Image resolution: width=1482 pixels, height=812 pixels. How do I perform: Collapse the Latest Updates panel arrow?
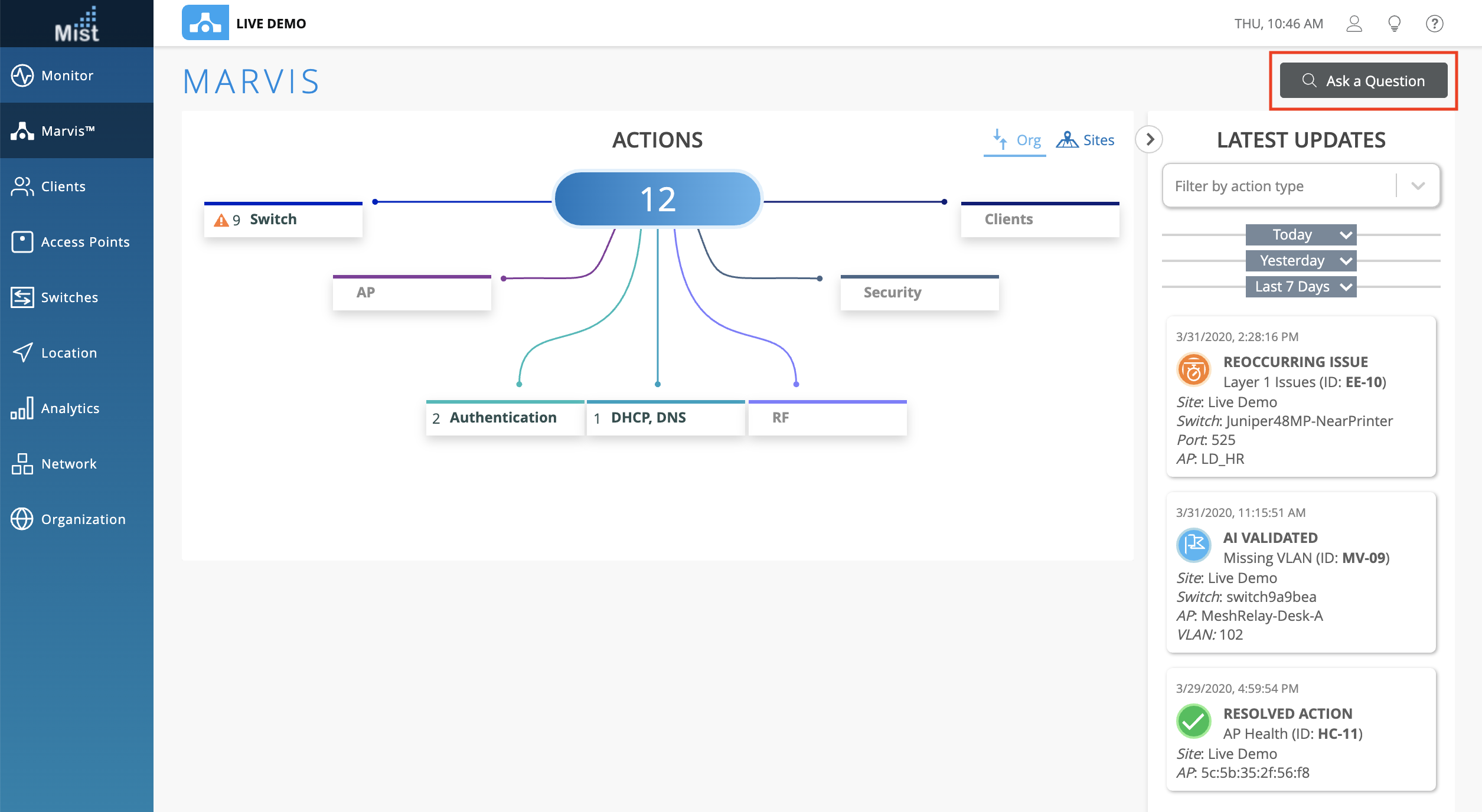1149,140
